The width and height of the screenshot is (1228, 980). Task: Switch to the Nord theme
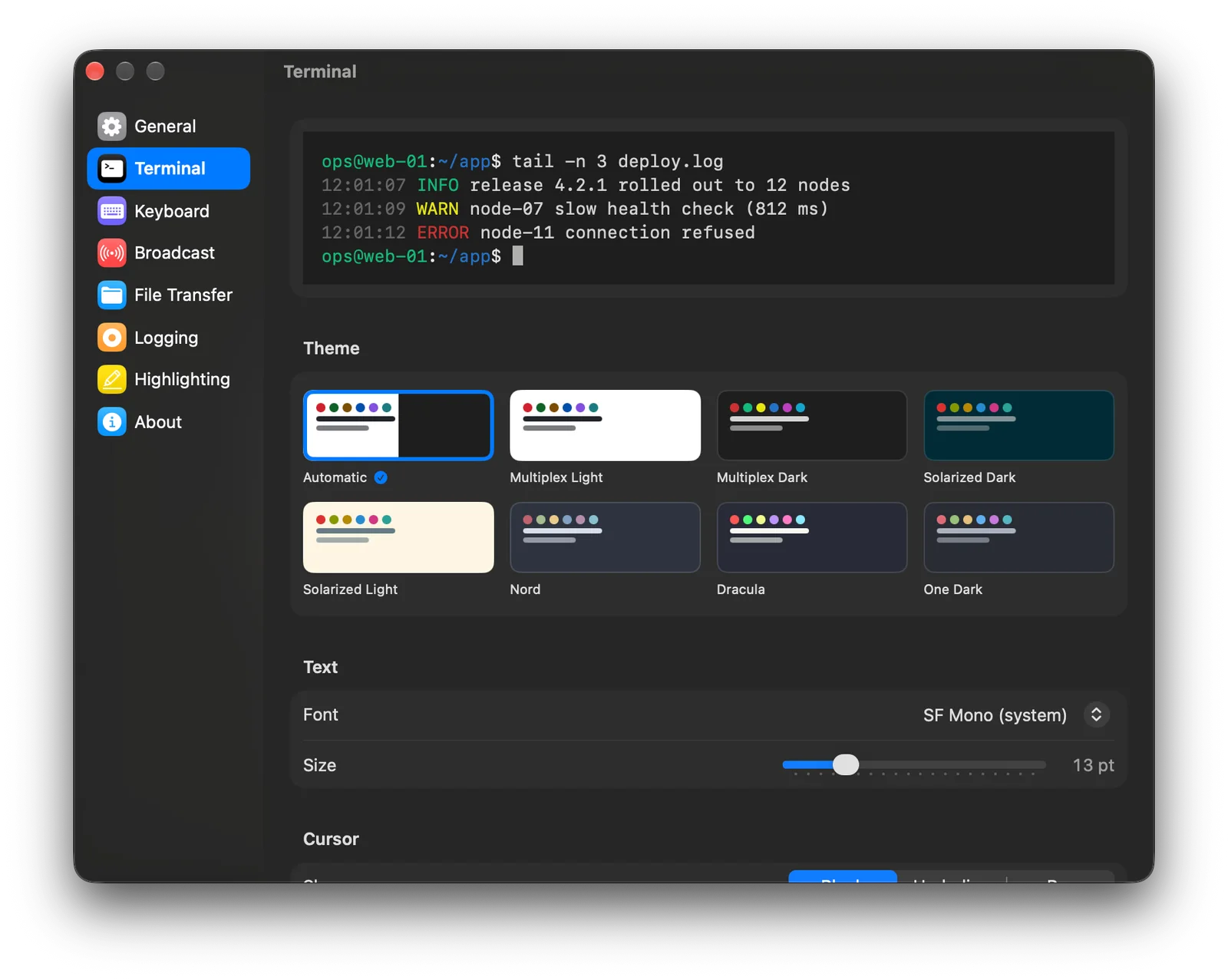point(605,537)
